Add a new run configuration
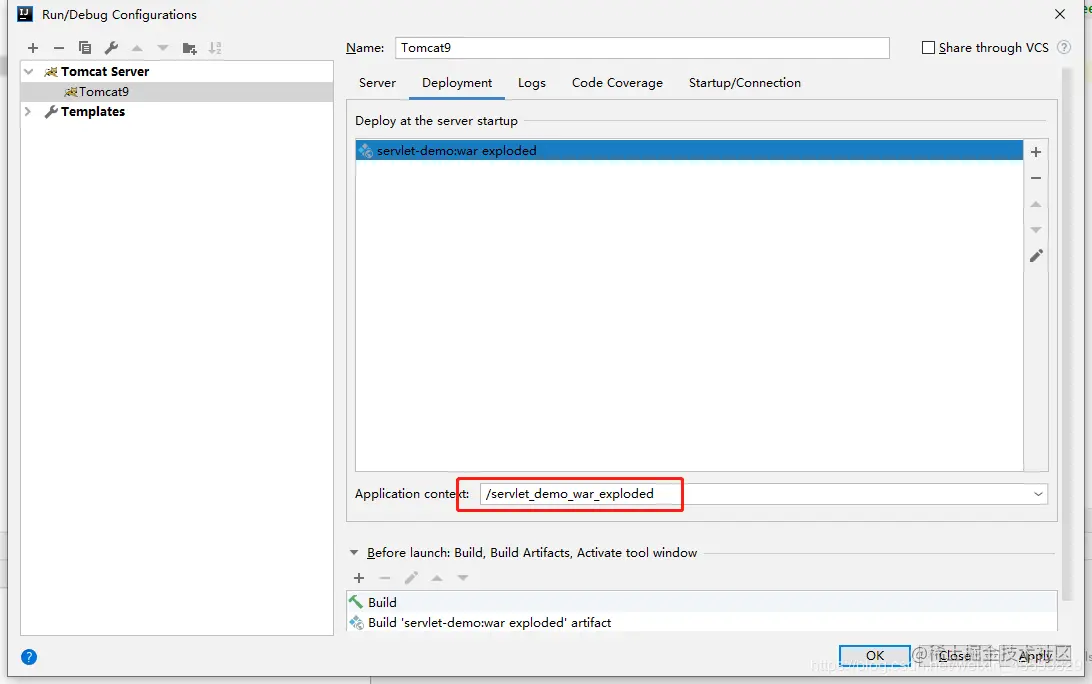Viewport: 1092px width, 684px height. [x=33, y=48]
